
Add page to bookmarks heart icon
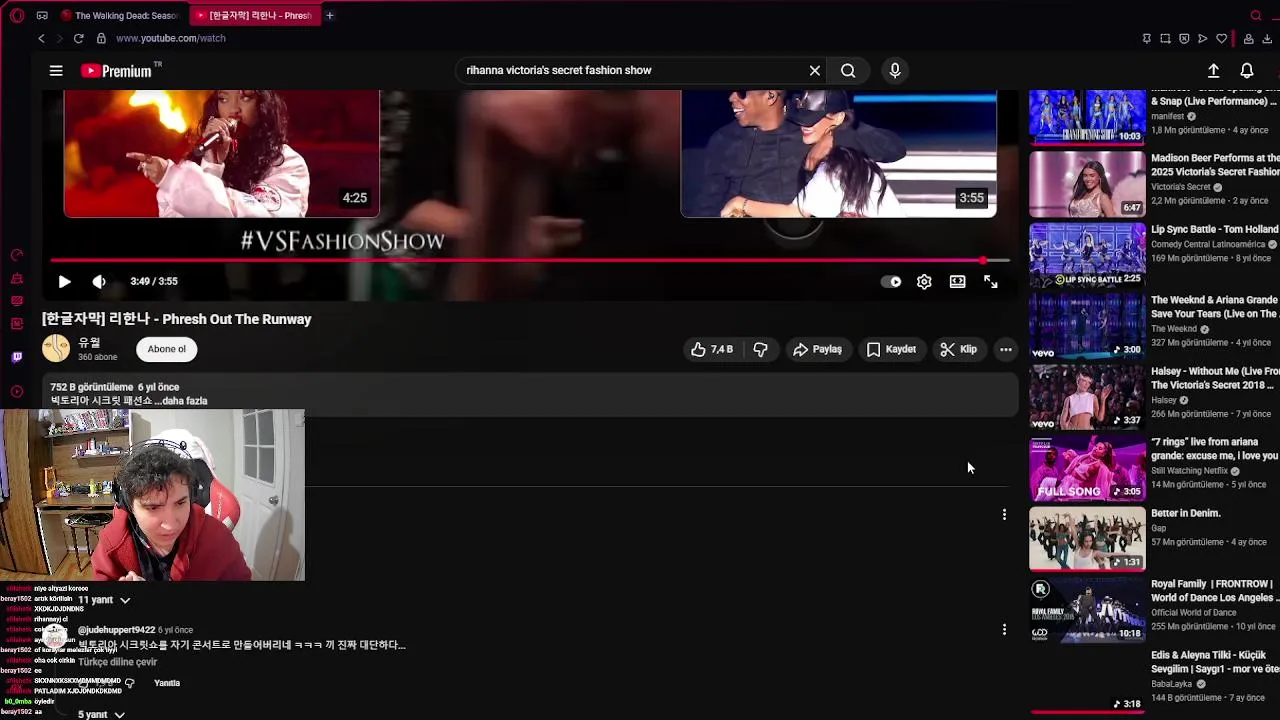click(1221, 39)
